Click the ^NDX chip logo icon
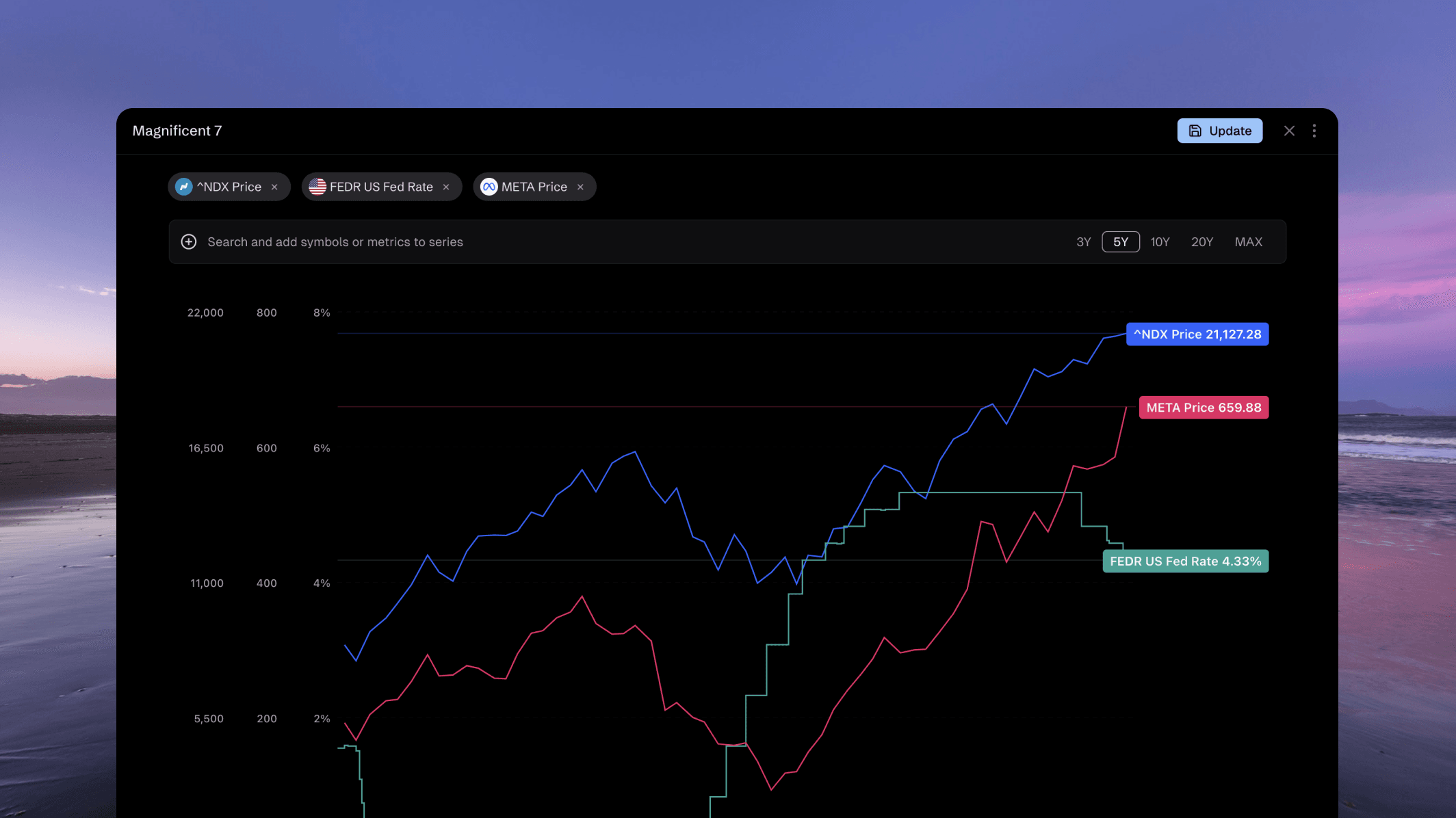 (183, 187)
